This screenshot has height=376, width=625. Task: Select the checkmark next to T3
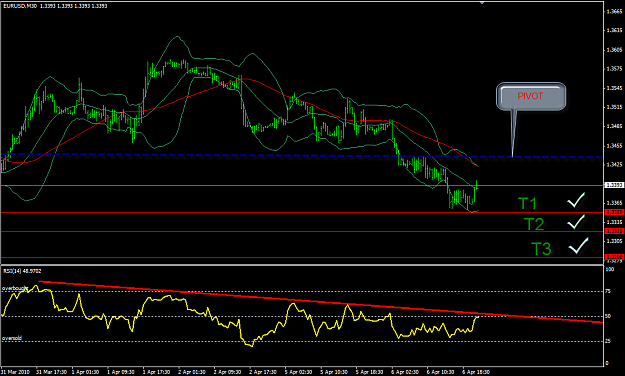pyautogui.click(x=578, y=246)
